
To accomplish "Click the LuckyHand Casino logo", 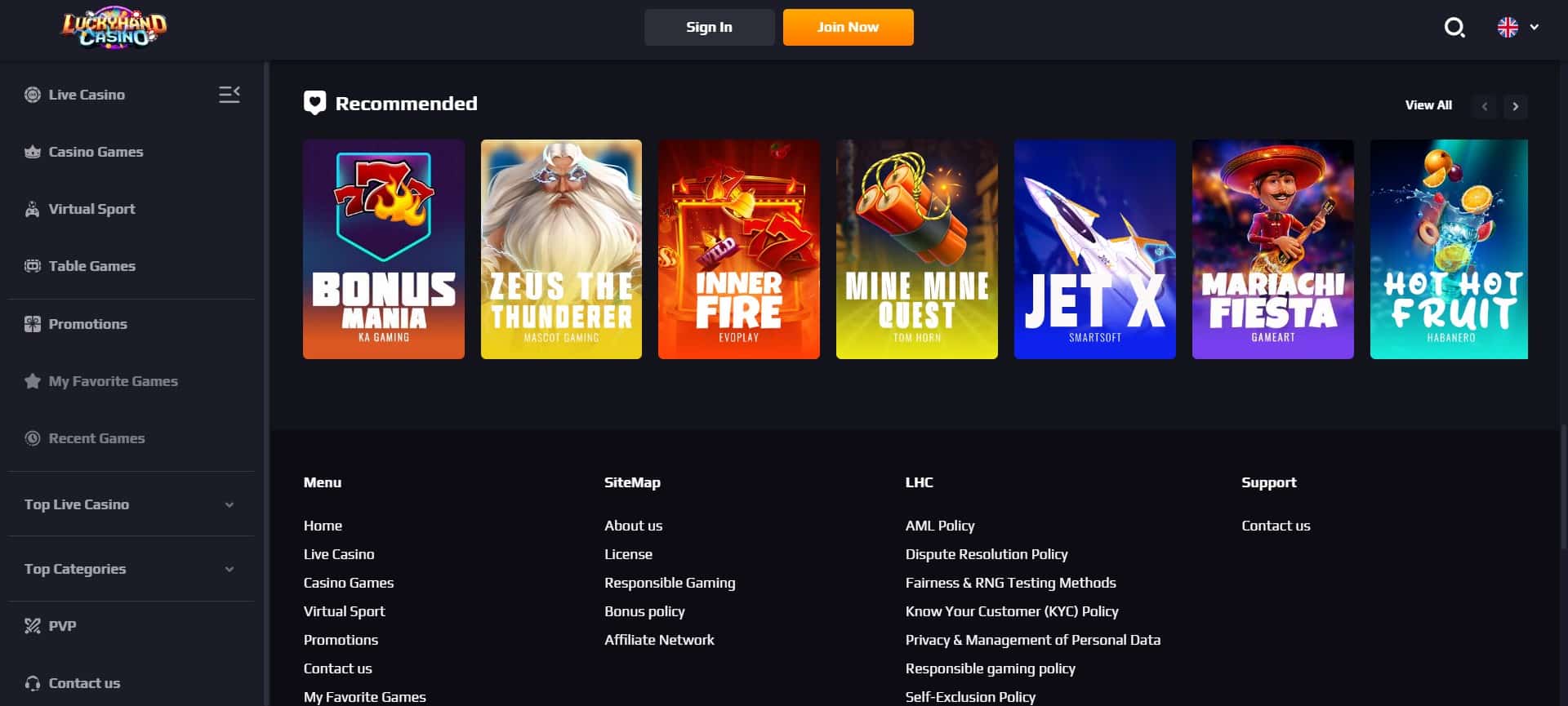I will (x=114, y=29).
